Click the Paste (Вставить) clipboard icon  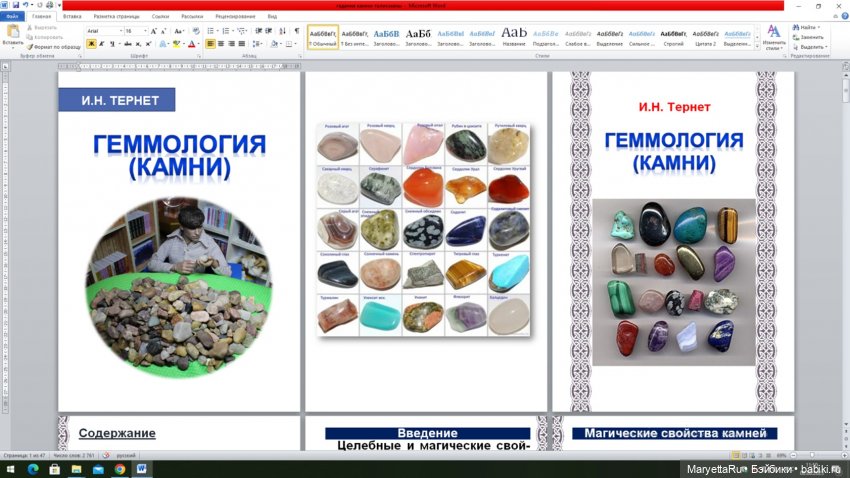(13, 33)
